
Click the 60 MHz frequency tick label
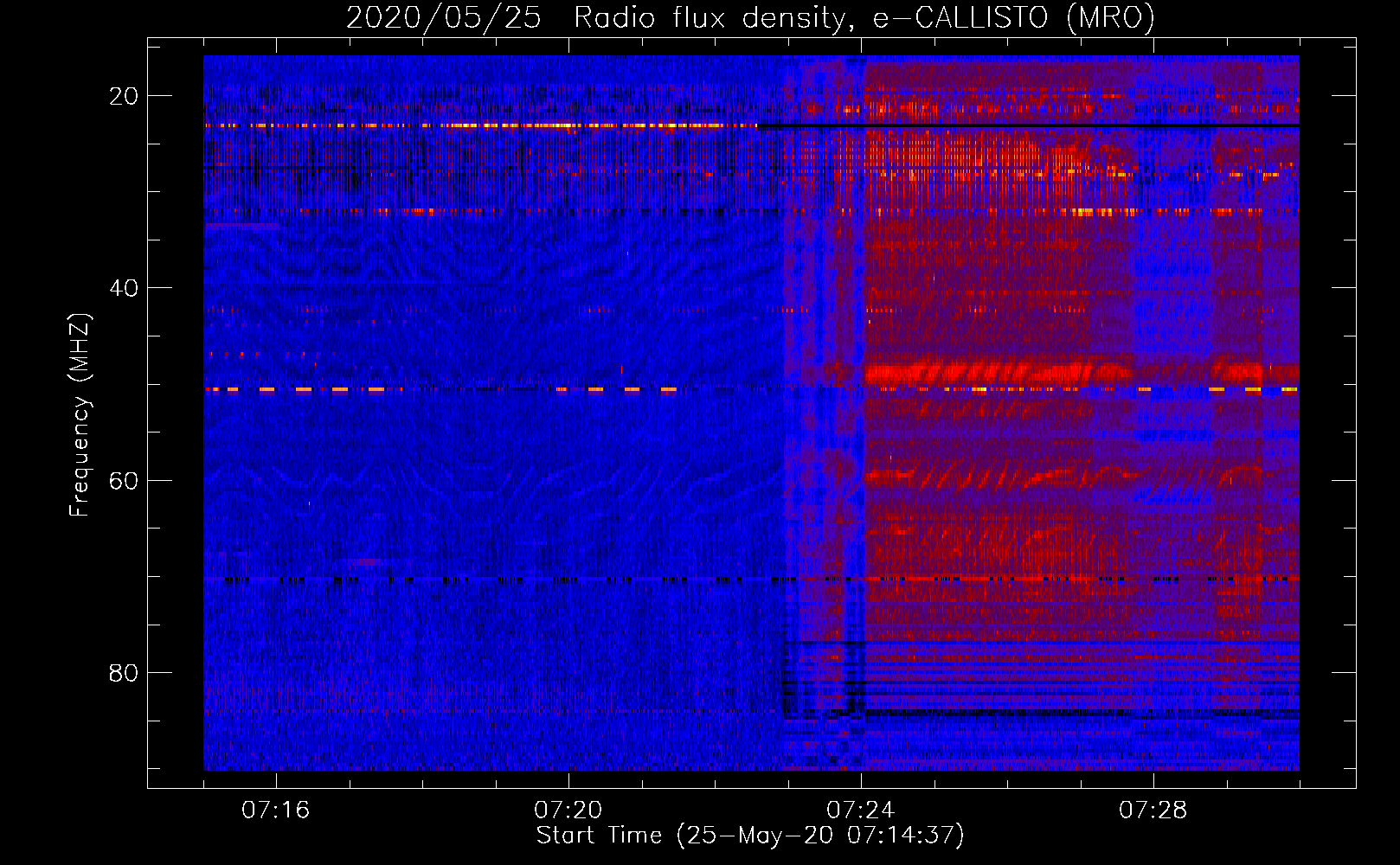(124, 481)
